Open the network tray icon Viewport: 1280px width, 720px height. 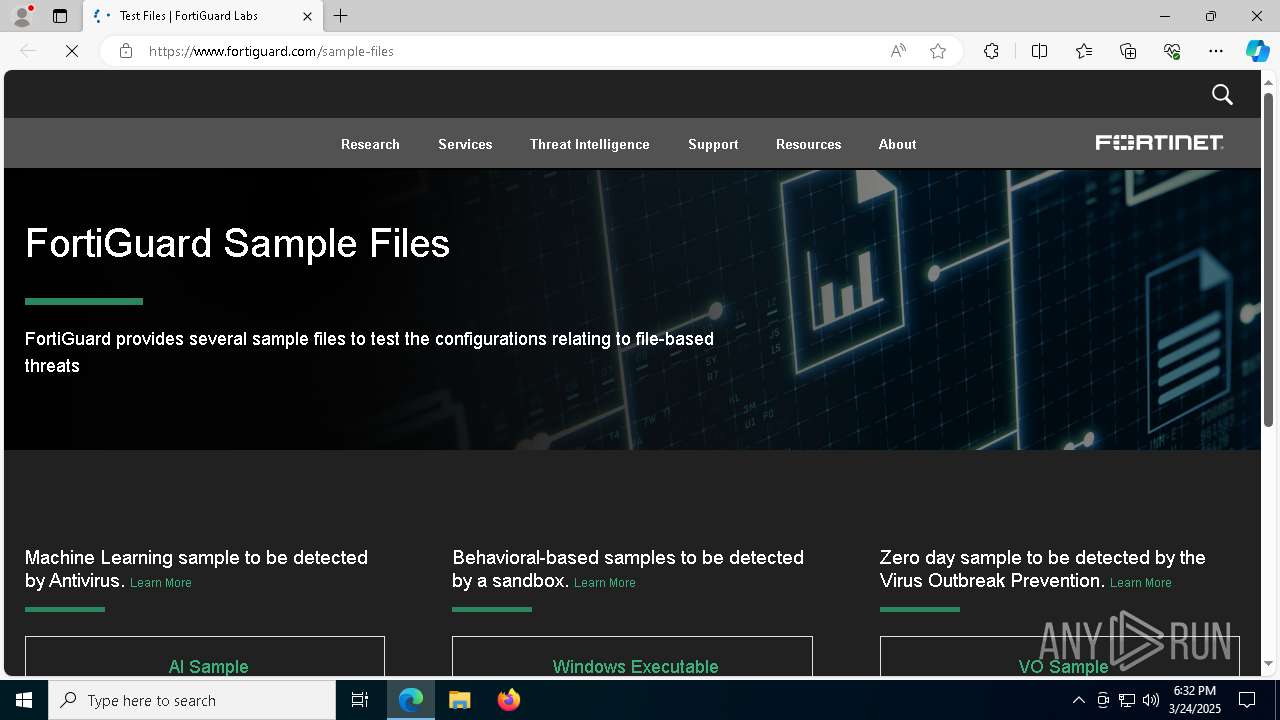(x=1127, y=700)
